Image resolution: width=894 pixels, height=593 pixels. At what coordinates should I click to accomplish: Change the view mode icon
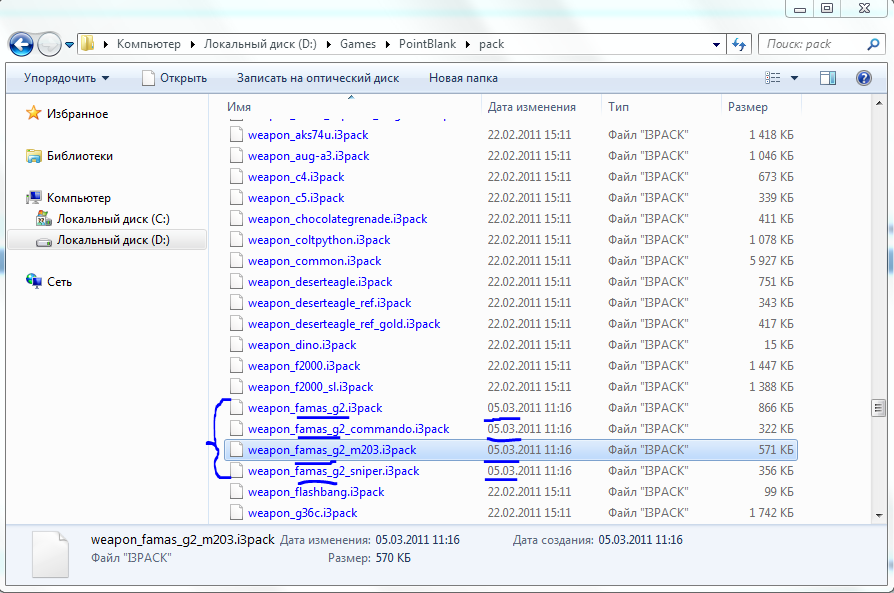(773, 78)
